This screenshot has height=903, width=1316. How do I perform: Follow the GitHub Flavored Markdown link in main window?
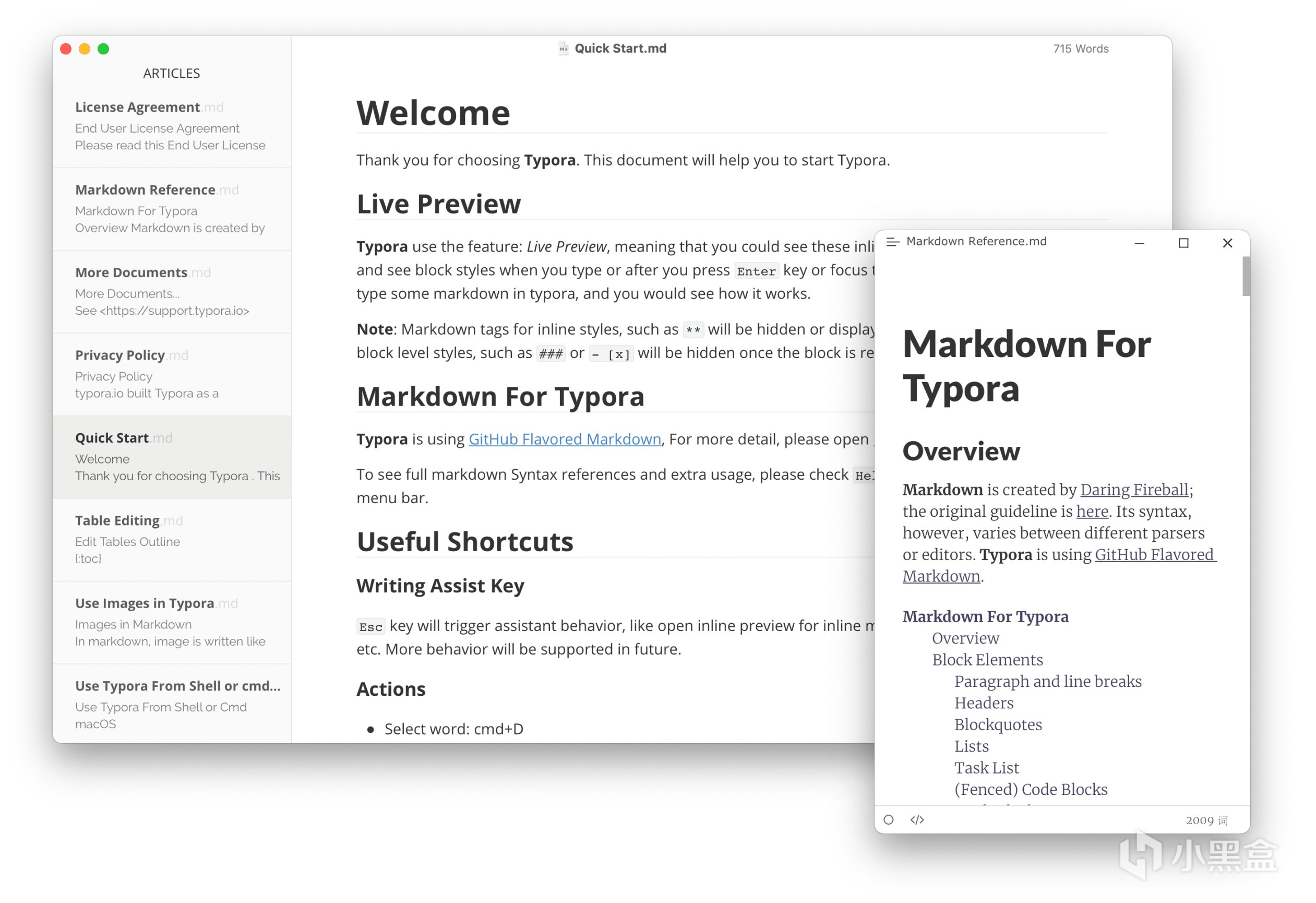pos(565,439)
